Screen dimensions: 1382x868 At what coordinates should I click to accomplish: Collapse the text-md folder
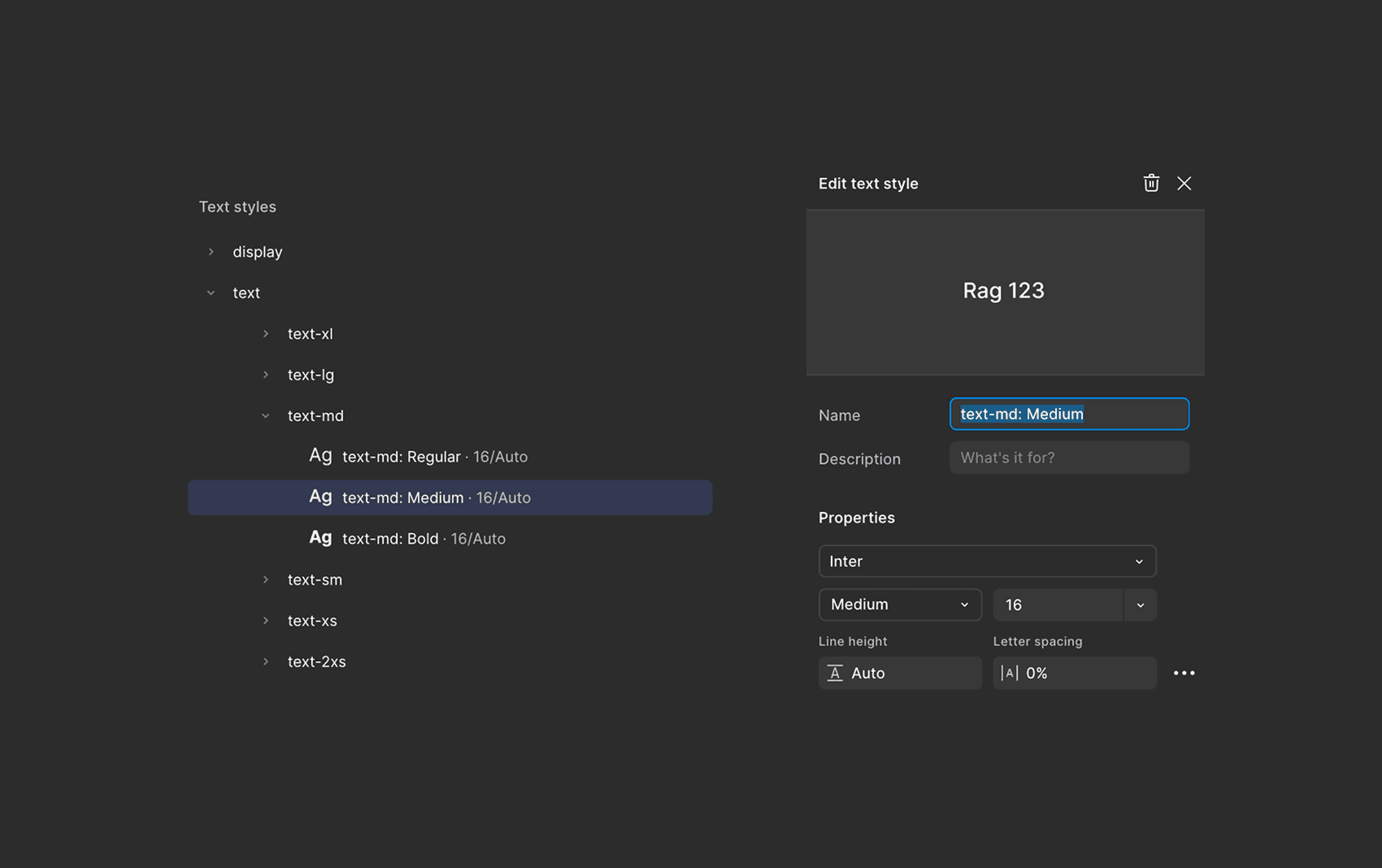point(265,416)
